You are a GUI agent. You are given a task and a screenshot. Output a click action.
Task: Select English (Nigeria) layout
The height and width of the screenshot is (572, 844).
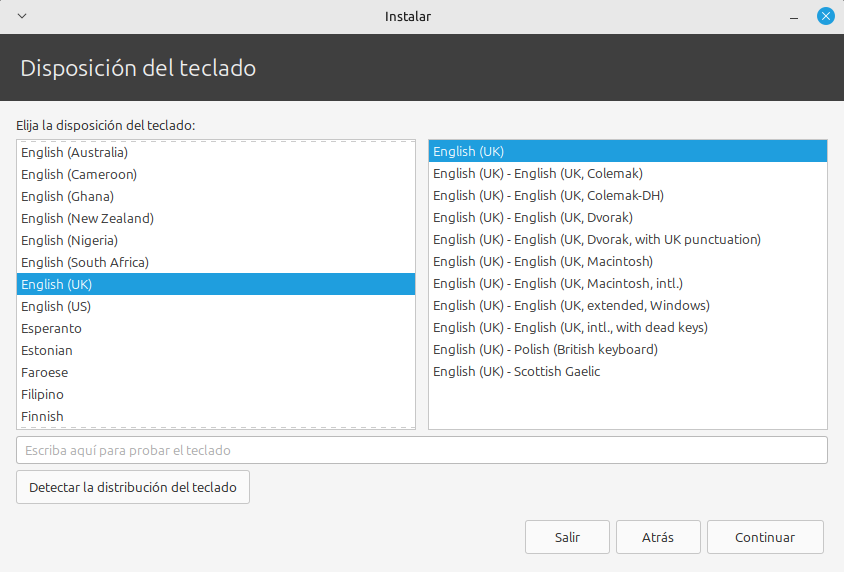coord(216,241)
